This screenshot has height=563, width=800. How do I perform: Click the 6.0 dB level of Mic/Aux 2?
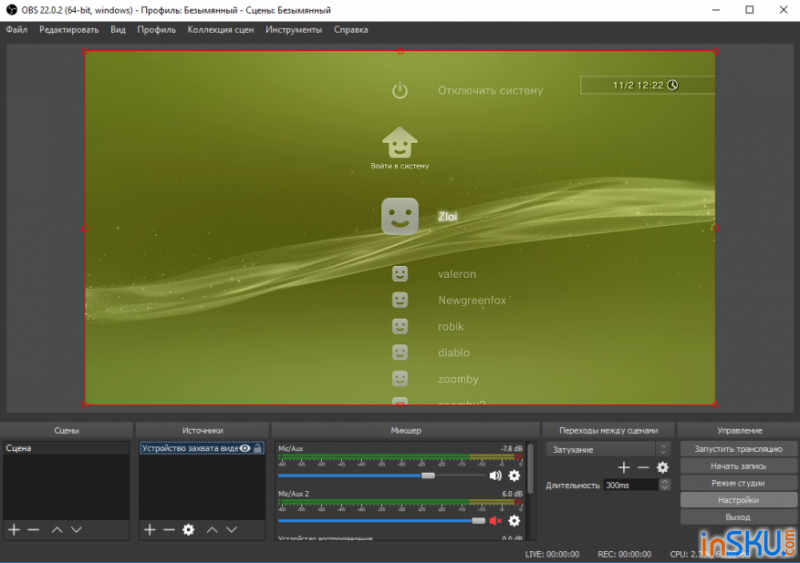click(x=512, y=494)
